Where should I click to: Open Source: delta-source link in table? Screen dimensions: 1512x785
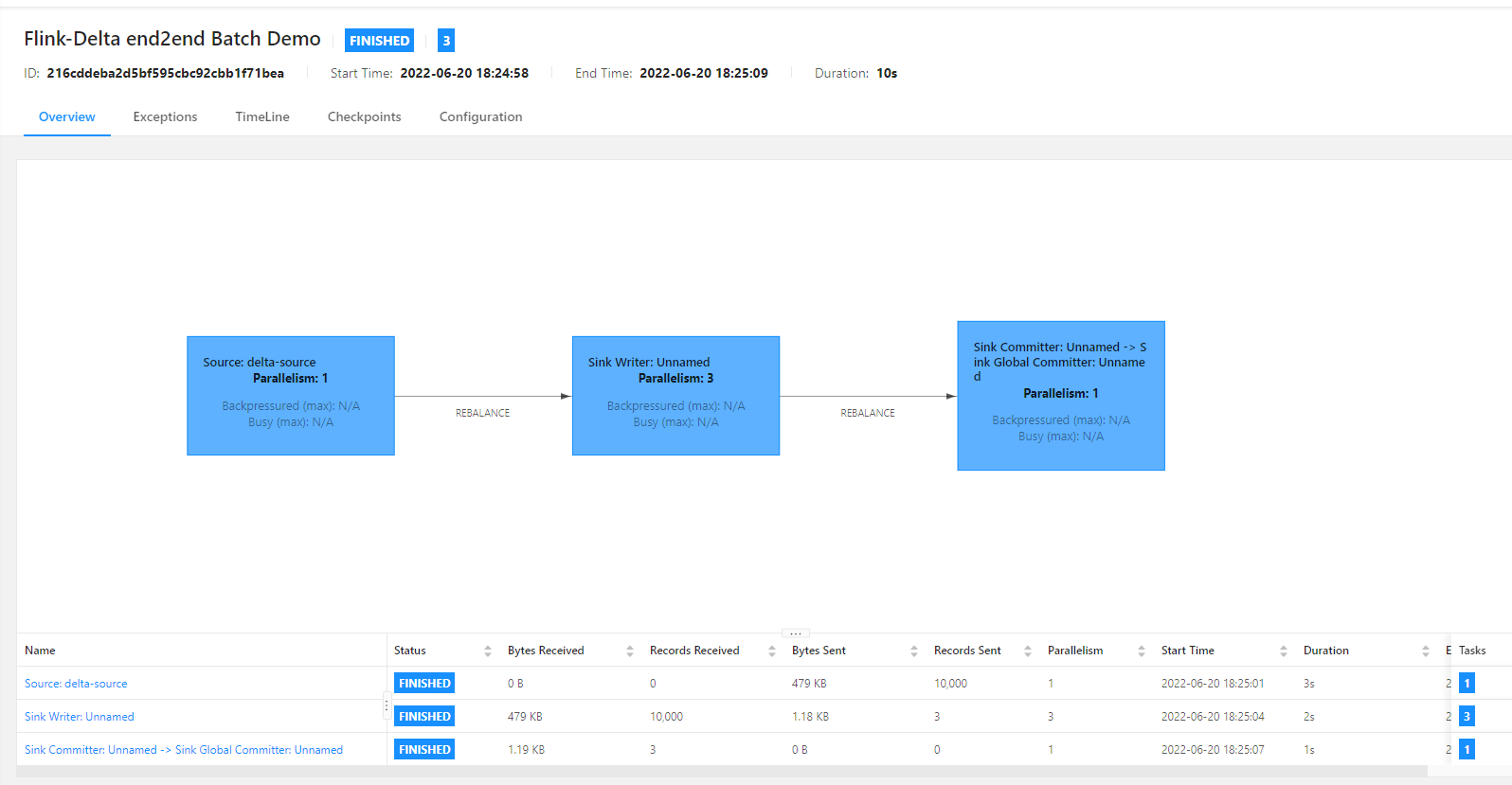pos(76,684)
